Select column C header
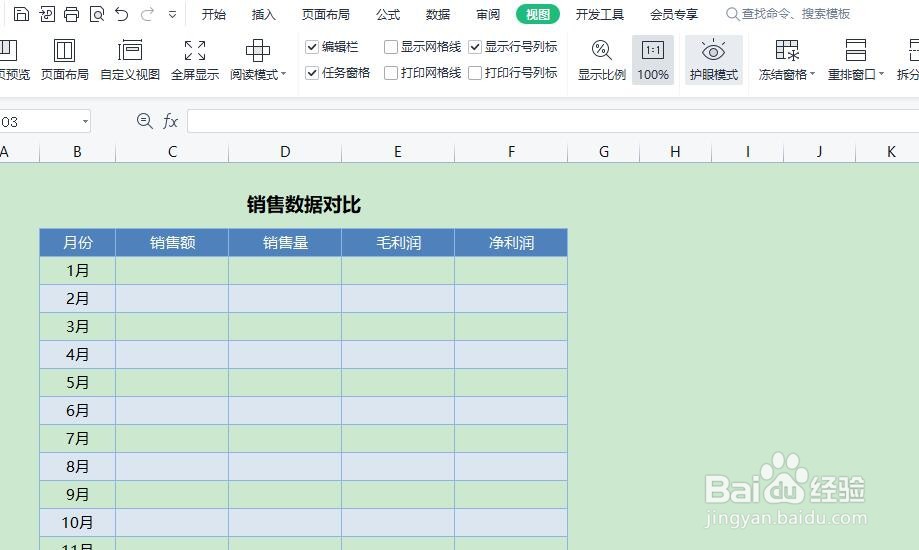The image size is (919, 550). (x=172, y=152)
